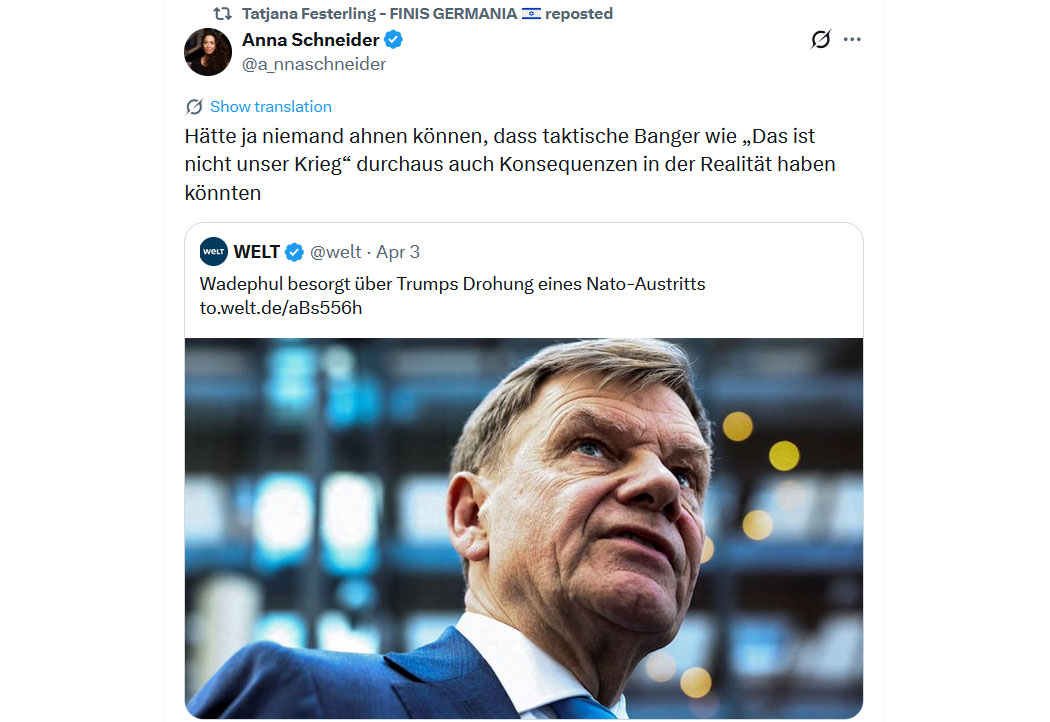
Task: Open the @a_nnaschneider handle
Action: point(314,64)
